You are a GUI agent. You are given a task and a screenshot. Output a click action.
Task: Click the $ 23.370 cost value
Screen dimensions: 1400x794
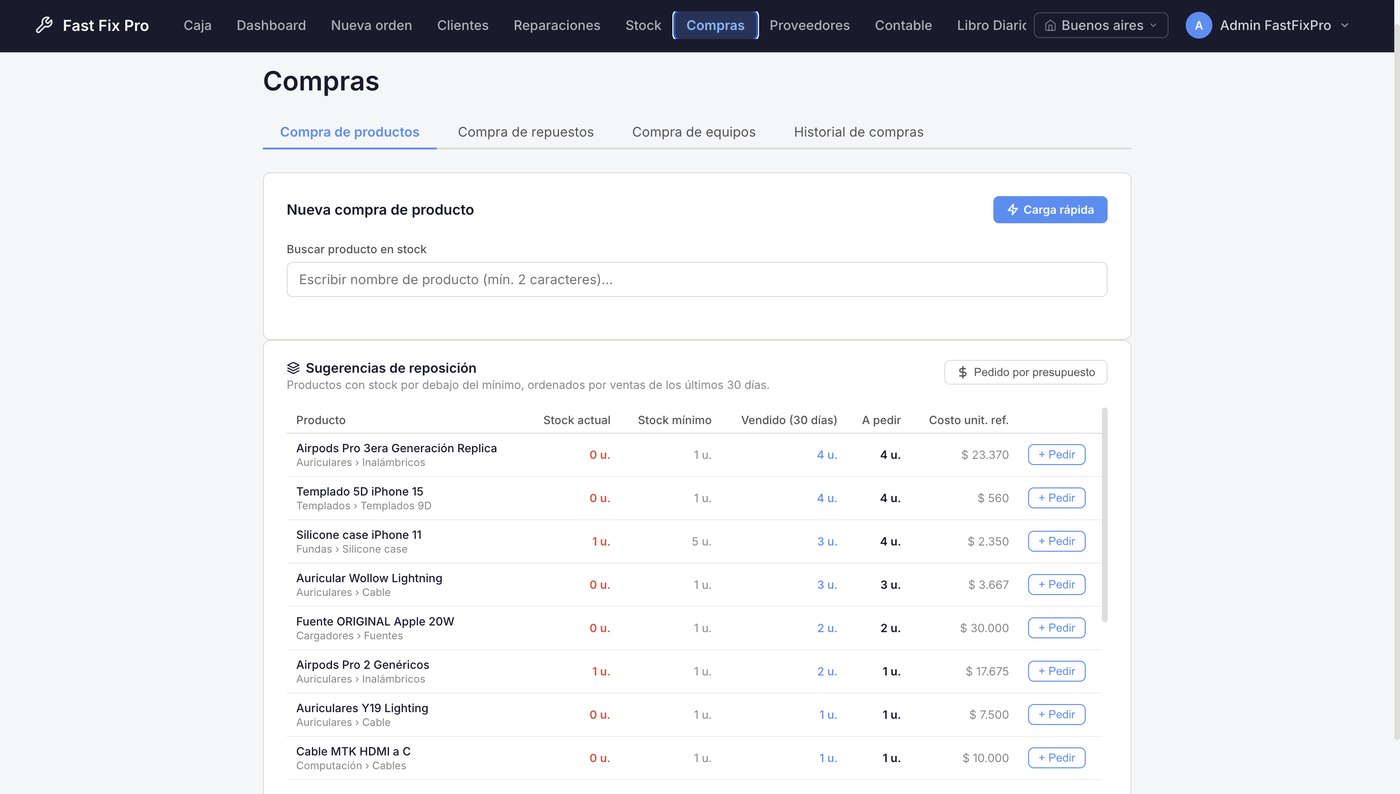985,455
